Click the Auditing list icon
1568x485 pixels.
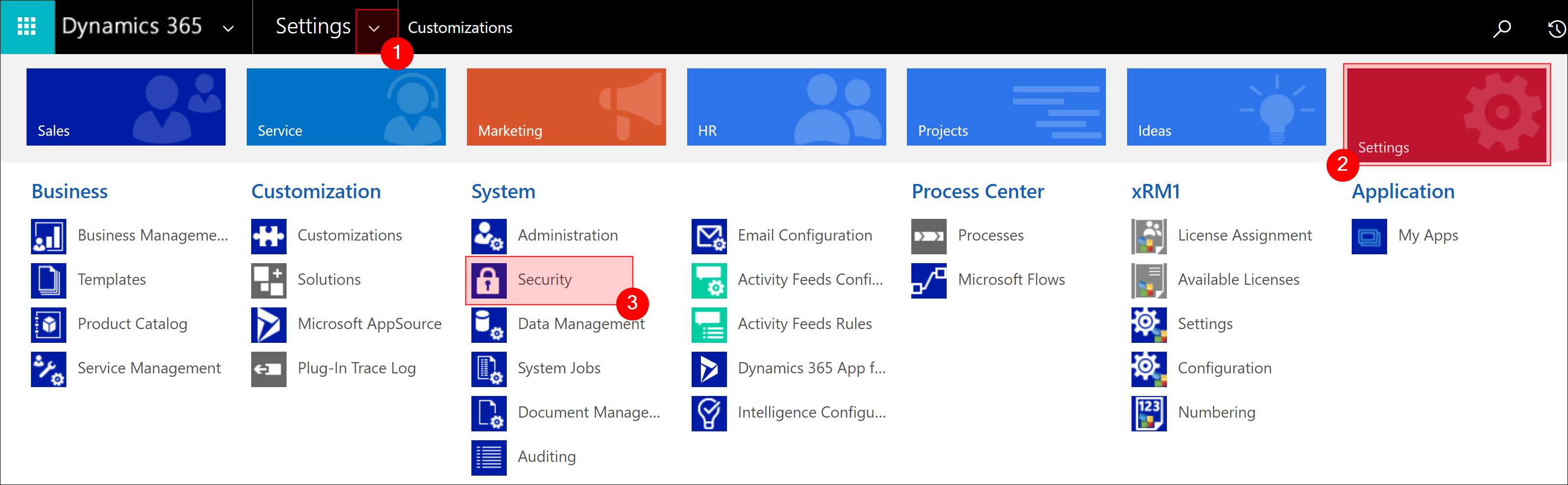pos(488,457)
